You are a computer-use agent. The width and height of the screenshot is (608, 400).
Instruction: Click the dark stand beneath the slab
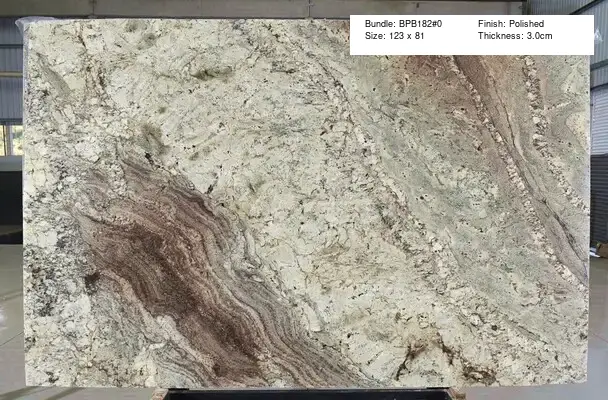300,394
